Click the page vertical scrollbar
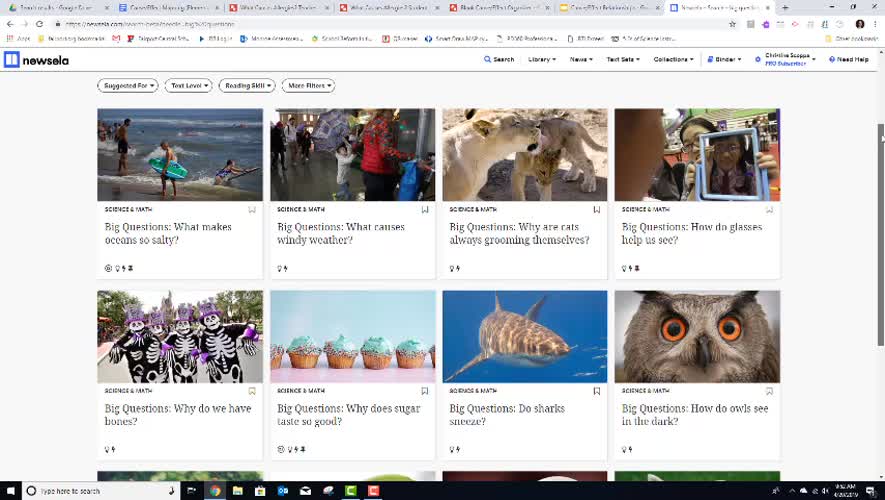Screen dimensions: 885x500 point(880,234)
